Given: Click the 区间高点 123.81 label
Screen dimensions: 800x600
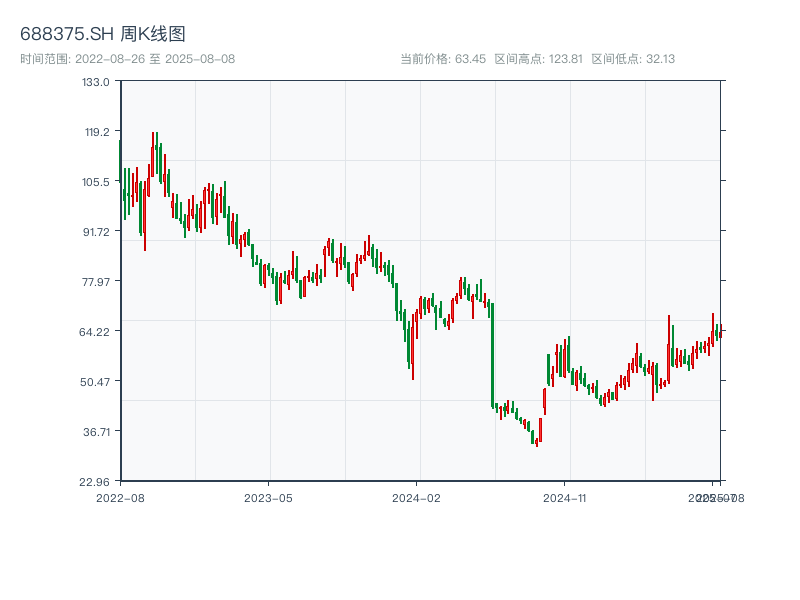Looking at the screenshot, I should click(538, 59).
